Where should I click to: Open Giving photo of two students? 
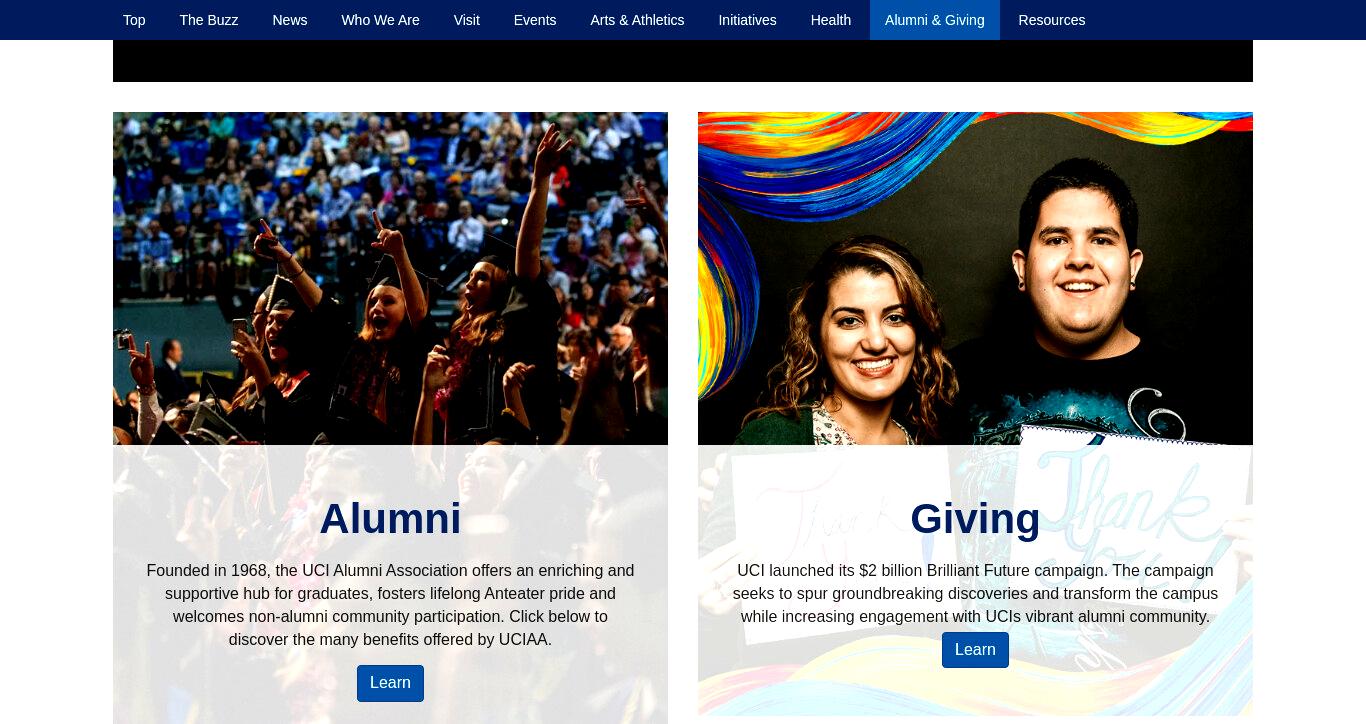975,278
